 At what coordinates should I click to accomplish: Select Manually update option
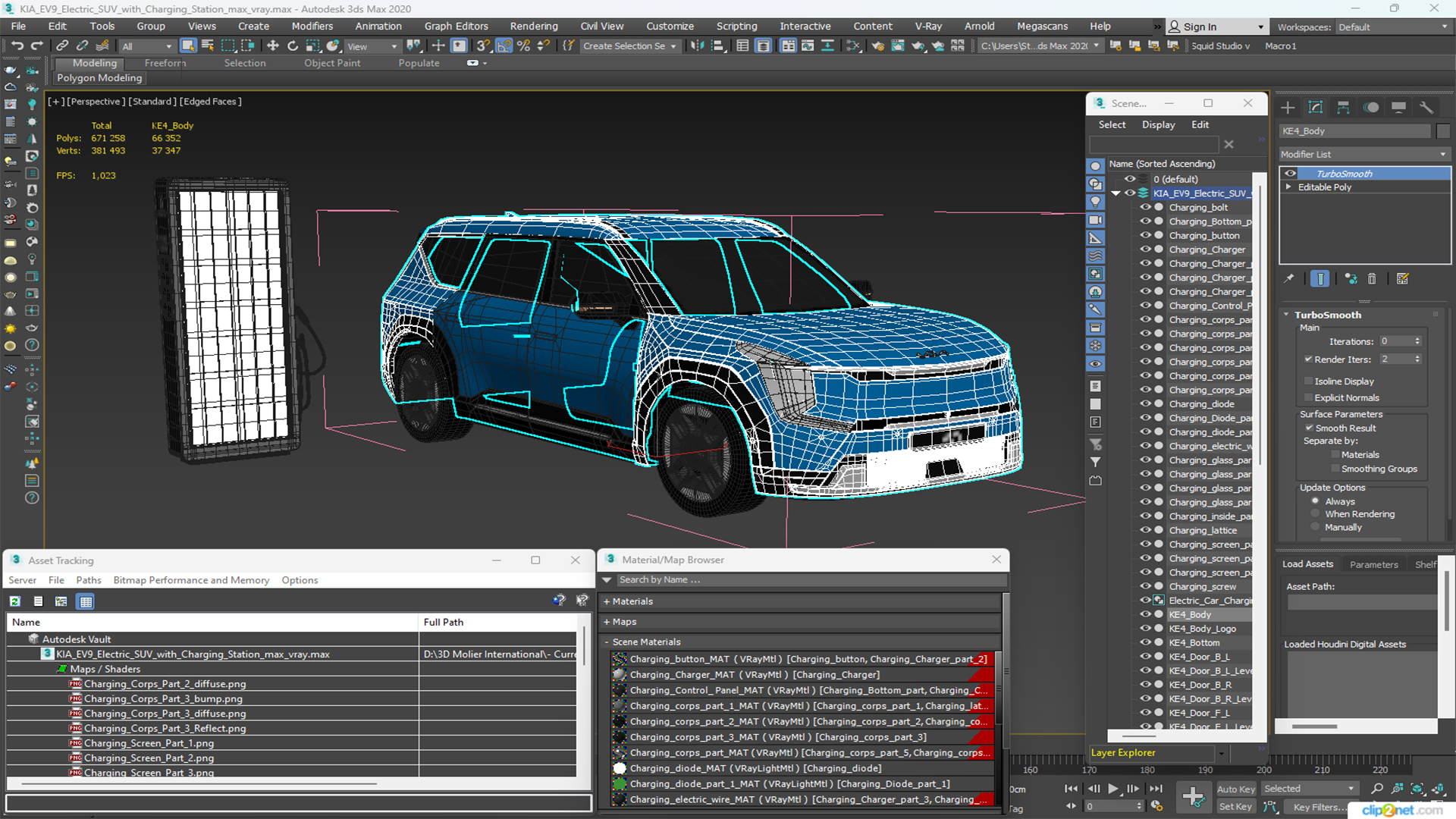[1316, 528]
